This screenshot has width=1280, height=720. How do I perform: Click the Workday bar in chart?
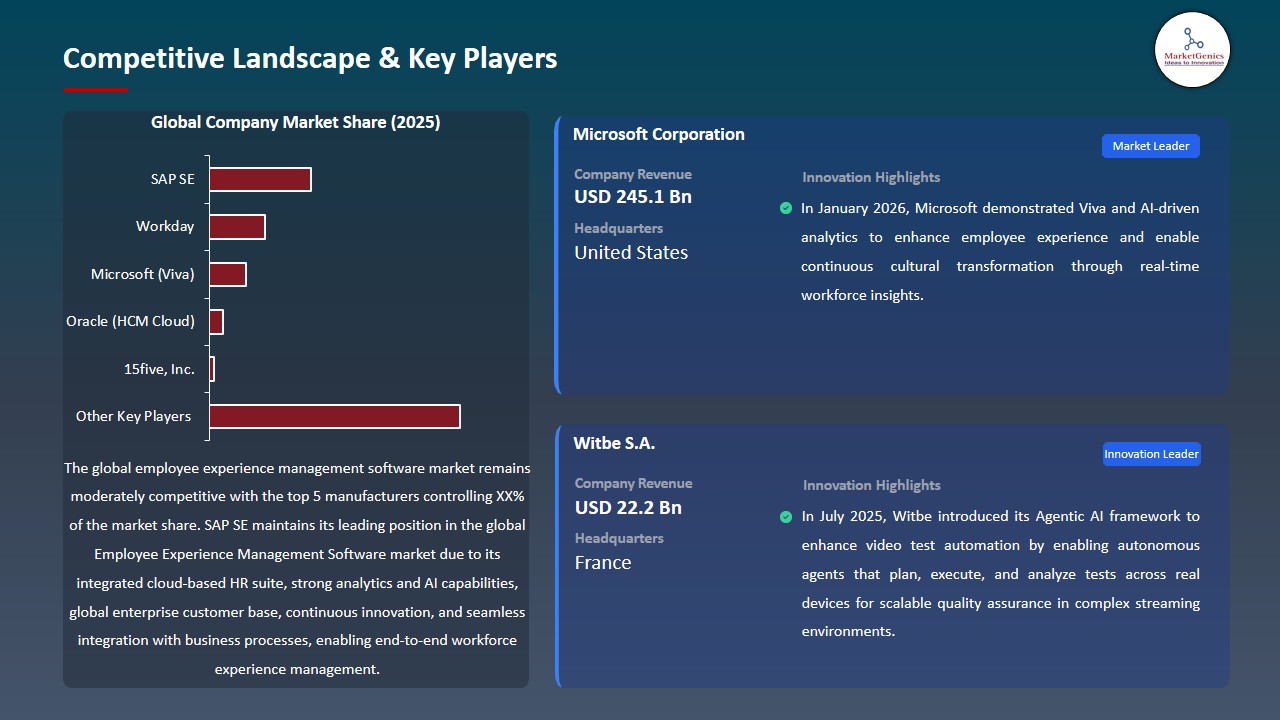pyautogui.click(x=237, y=227)
